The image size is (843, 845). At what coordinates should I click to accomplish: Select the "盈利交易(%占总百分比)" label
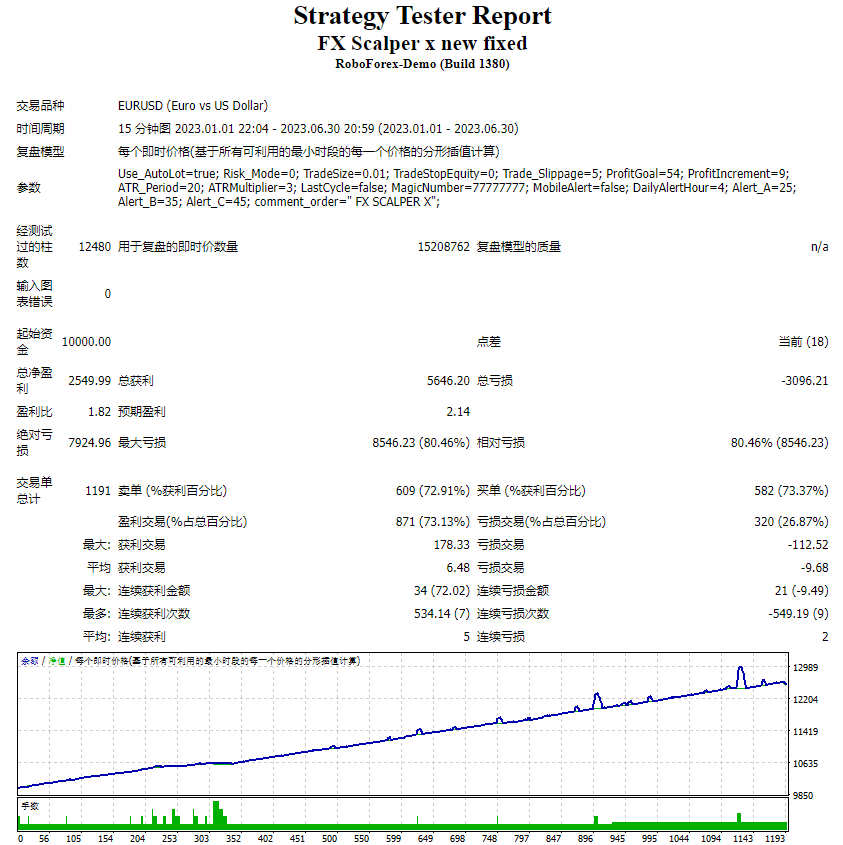pyautogui.click(x=183, y=522)
